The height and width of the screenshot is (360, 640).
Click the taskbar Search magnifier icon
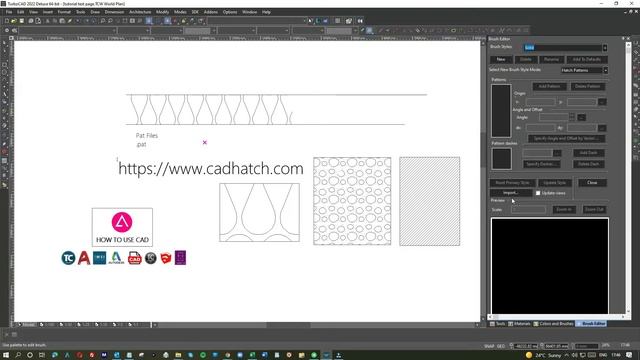tap(18, 355)
